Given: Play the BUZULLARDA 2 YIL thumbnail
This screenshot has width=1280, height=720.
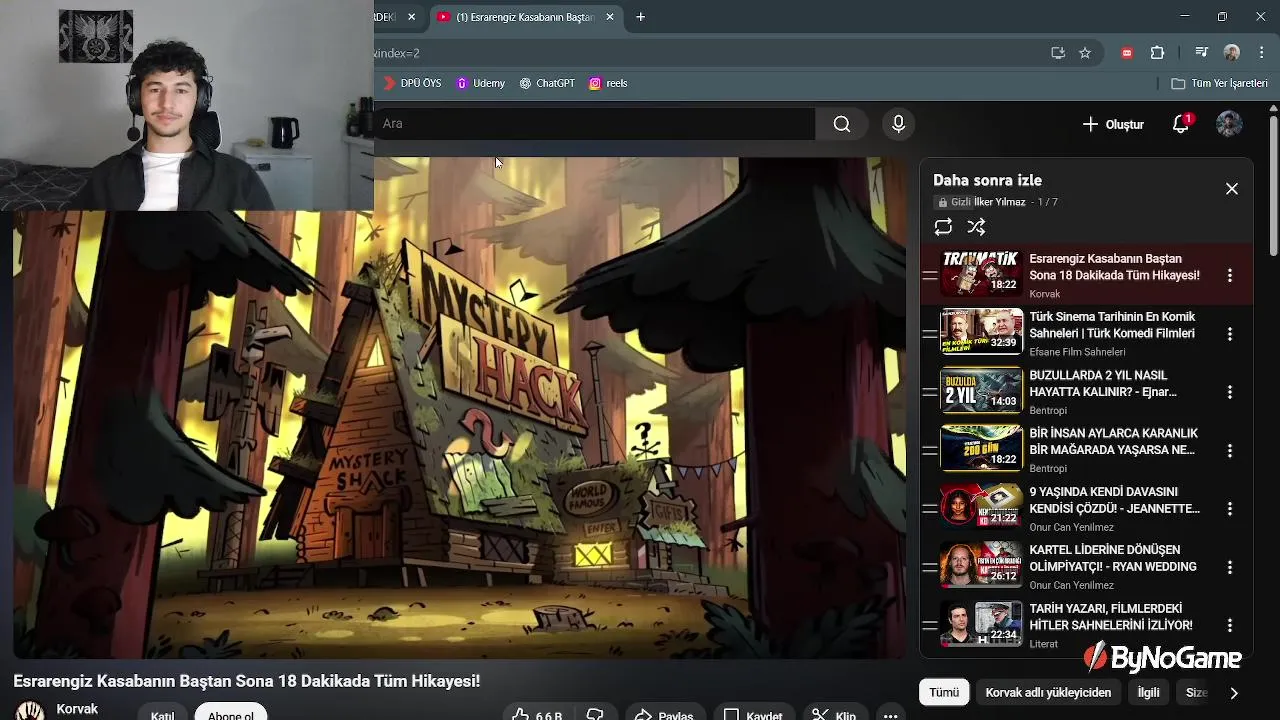Looking at the screenshot, I should coord(982,390).
